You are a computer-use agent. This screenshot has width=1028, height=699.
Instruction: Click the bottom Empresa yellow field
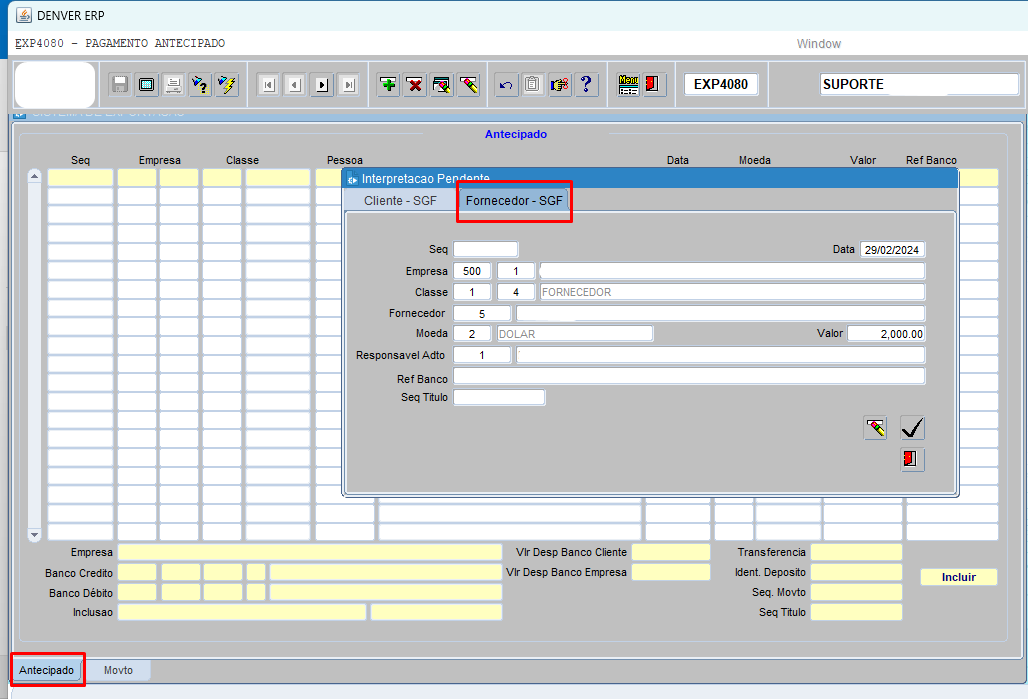(x=310, y=552)
